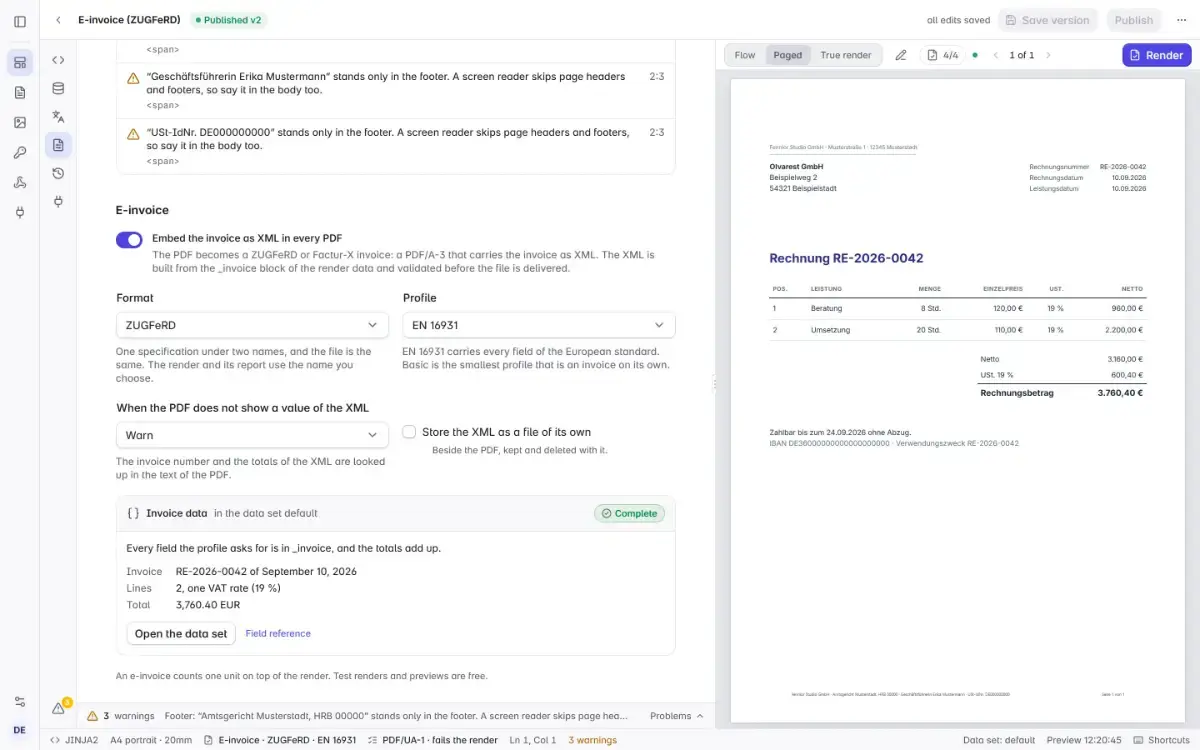Click the Render button
1200x750 pixels.
(x=1156, y=55)
